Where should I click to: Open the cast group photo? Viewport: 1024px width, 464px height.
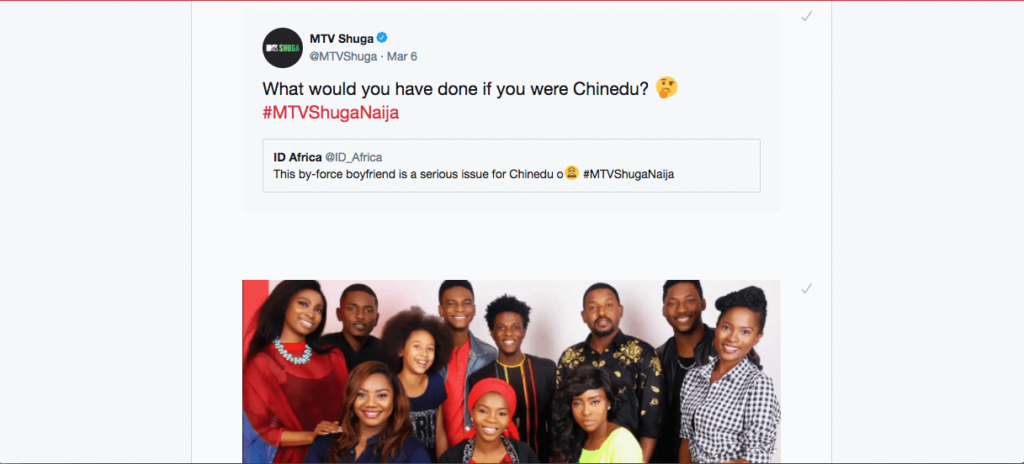tap(511, 372)
